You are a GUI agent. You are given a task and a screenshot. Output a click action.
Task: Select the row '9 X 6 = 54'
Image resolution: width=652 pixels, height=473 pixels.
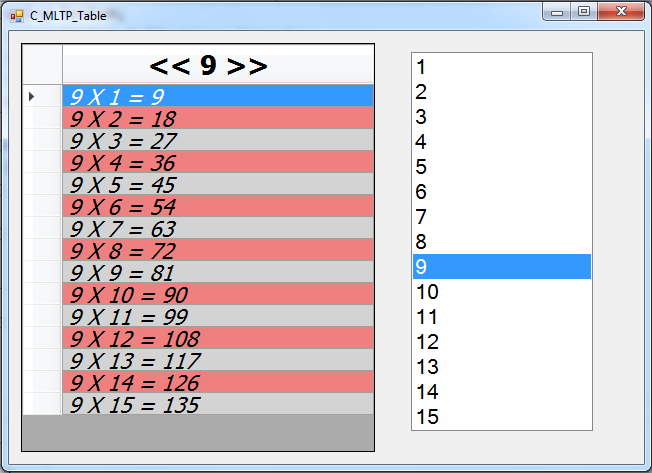pos(218,206)
